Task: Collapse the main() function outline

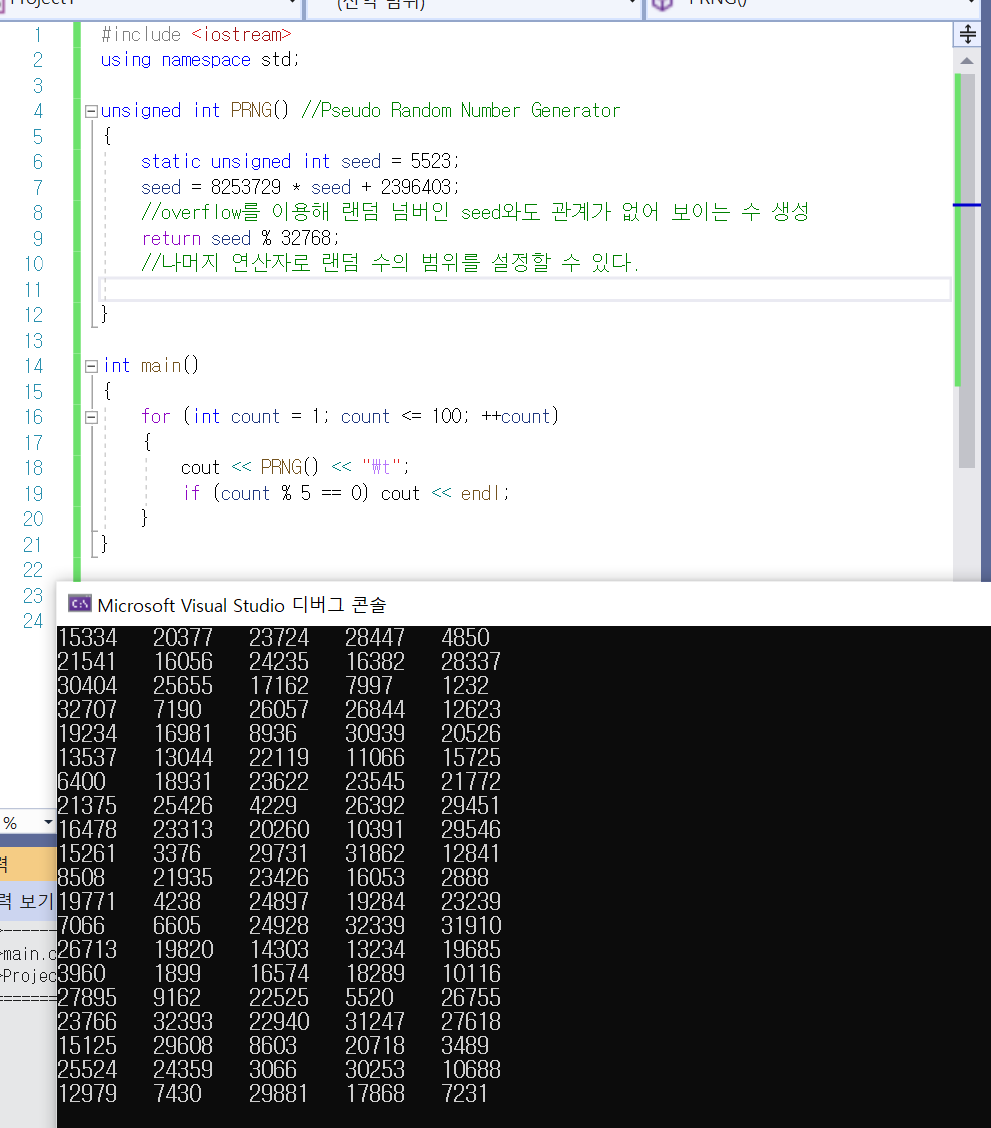Action: 91,366
